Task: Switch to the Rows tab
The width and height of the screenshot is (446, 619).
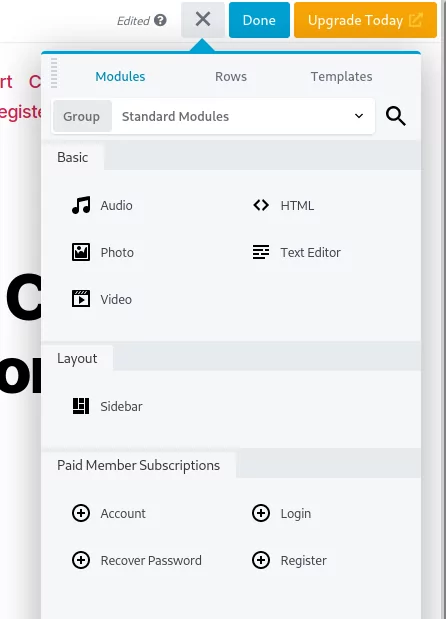Action: click(231, 77)
